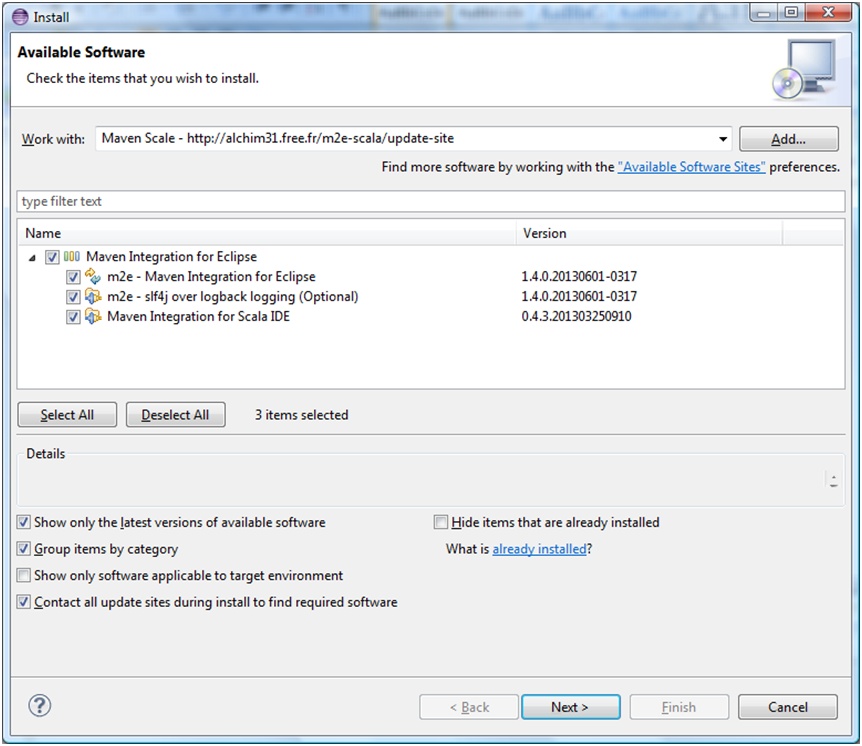Click the Eclipse icon in the title bar

[20, 17]
